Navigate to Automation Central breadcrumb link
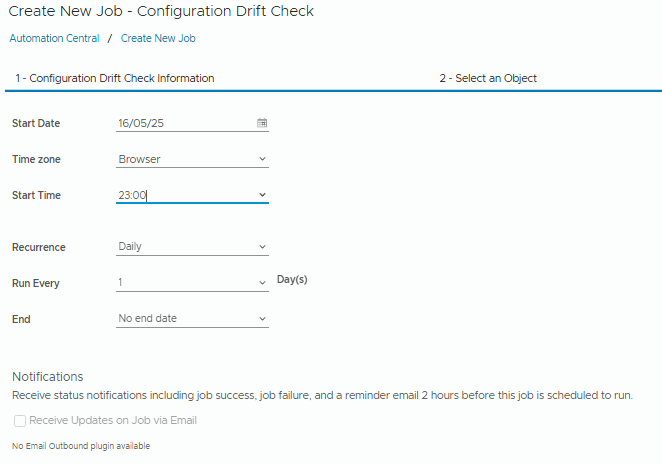Screen dimensions: 662x464 [x=55, y=38]
